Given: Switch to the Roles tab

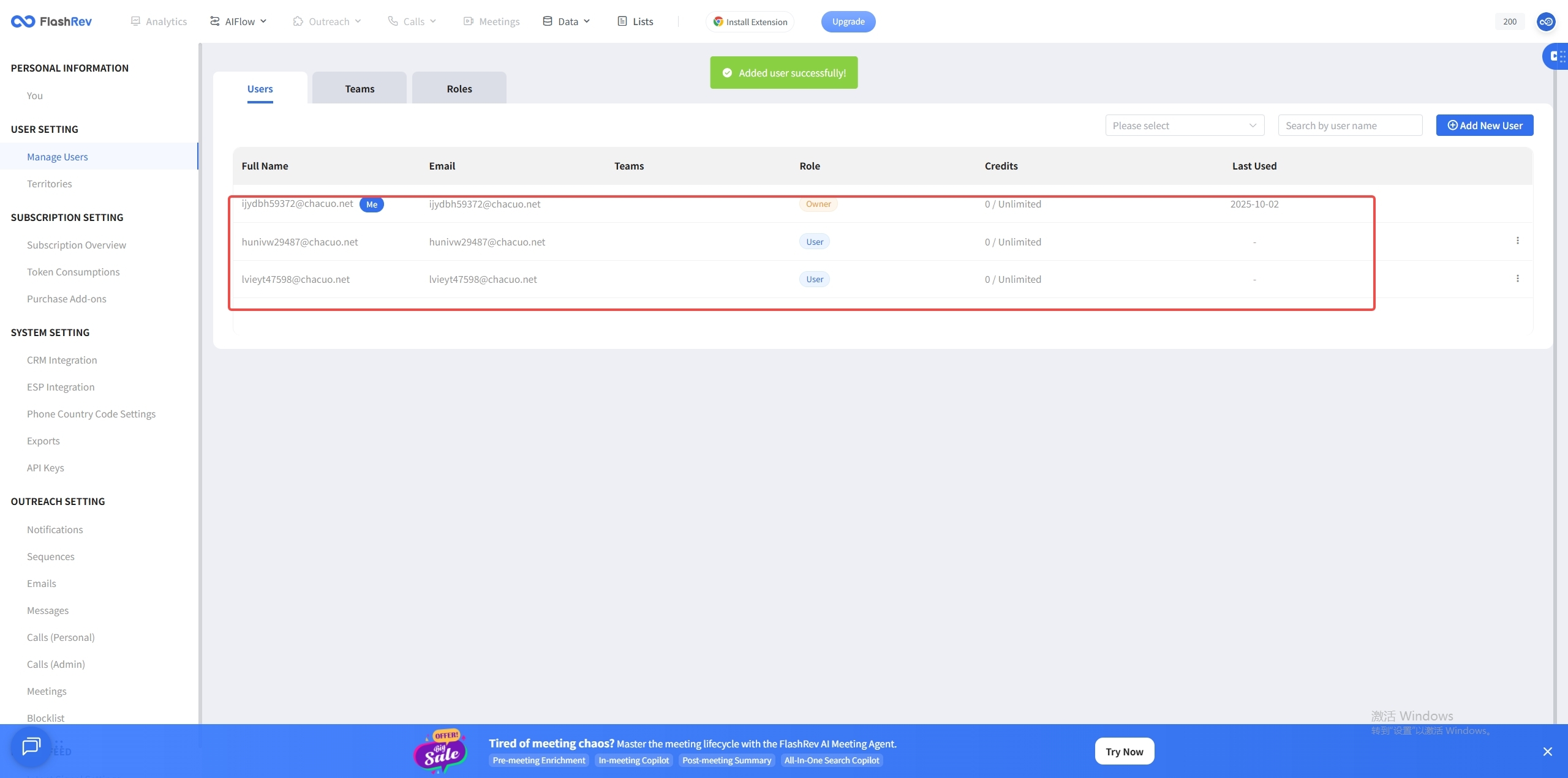Looking at the screenshot, I should pos(459,89).
